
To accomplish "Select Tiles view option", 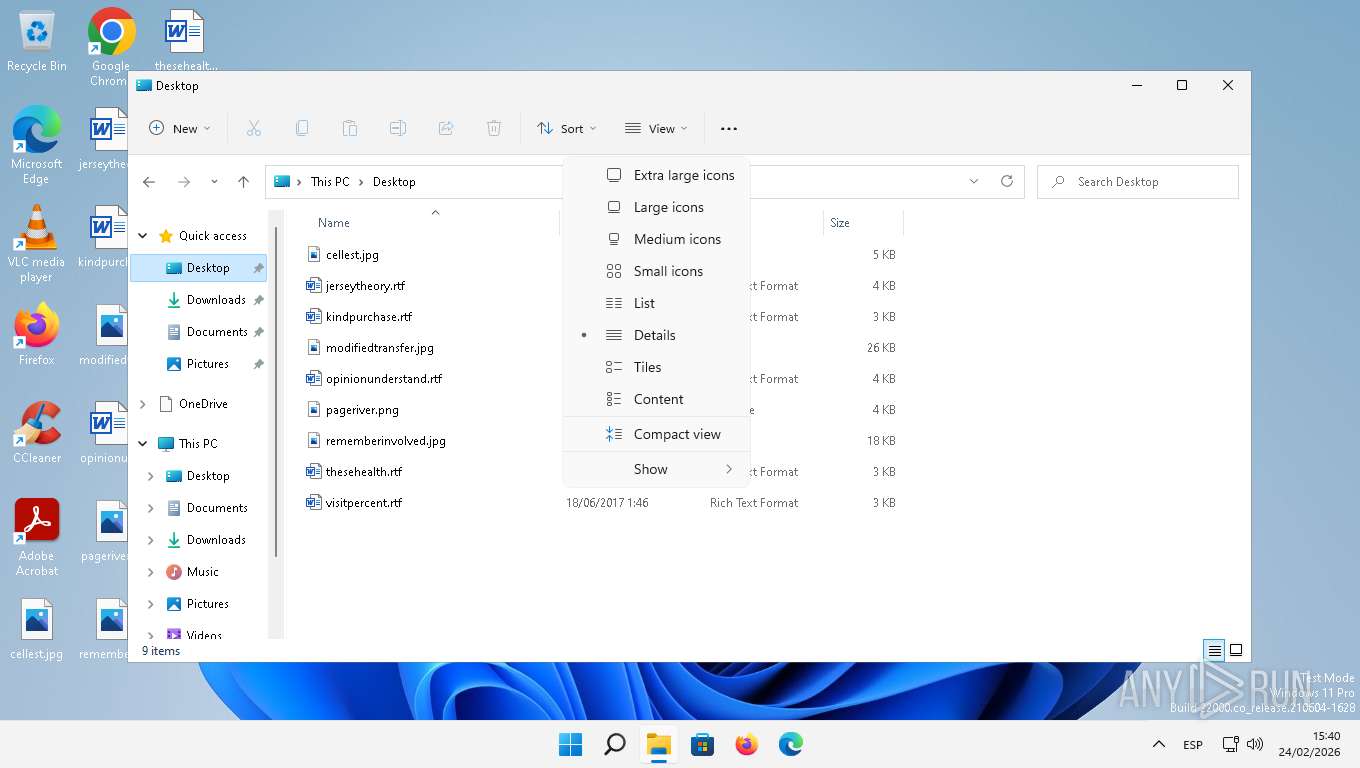I will pos(657,367).
